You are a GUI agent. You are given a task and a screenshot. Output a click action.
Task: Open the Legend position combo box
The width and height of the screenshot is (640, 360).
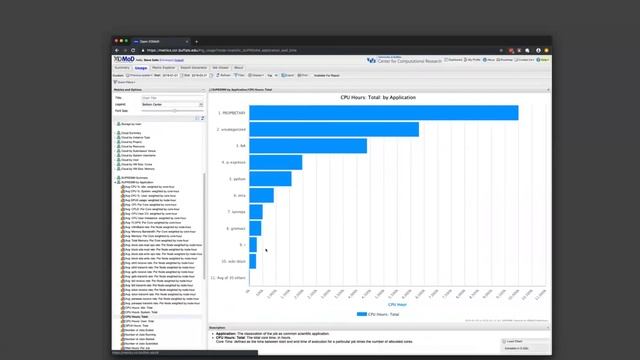pos(172,104)
